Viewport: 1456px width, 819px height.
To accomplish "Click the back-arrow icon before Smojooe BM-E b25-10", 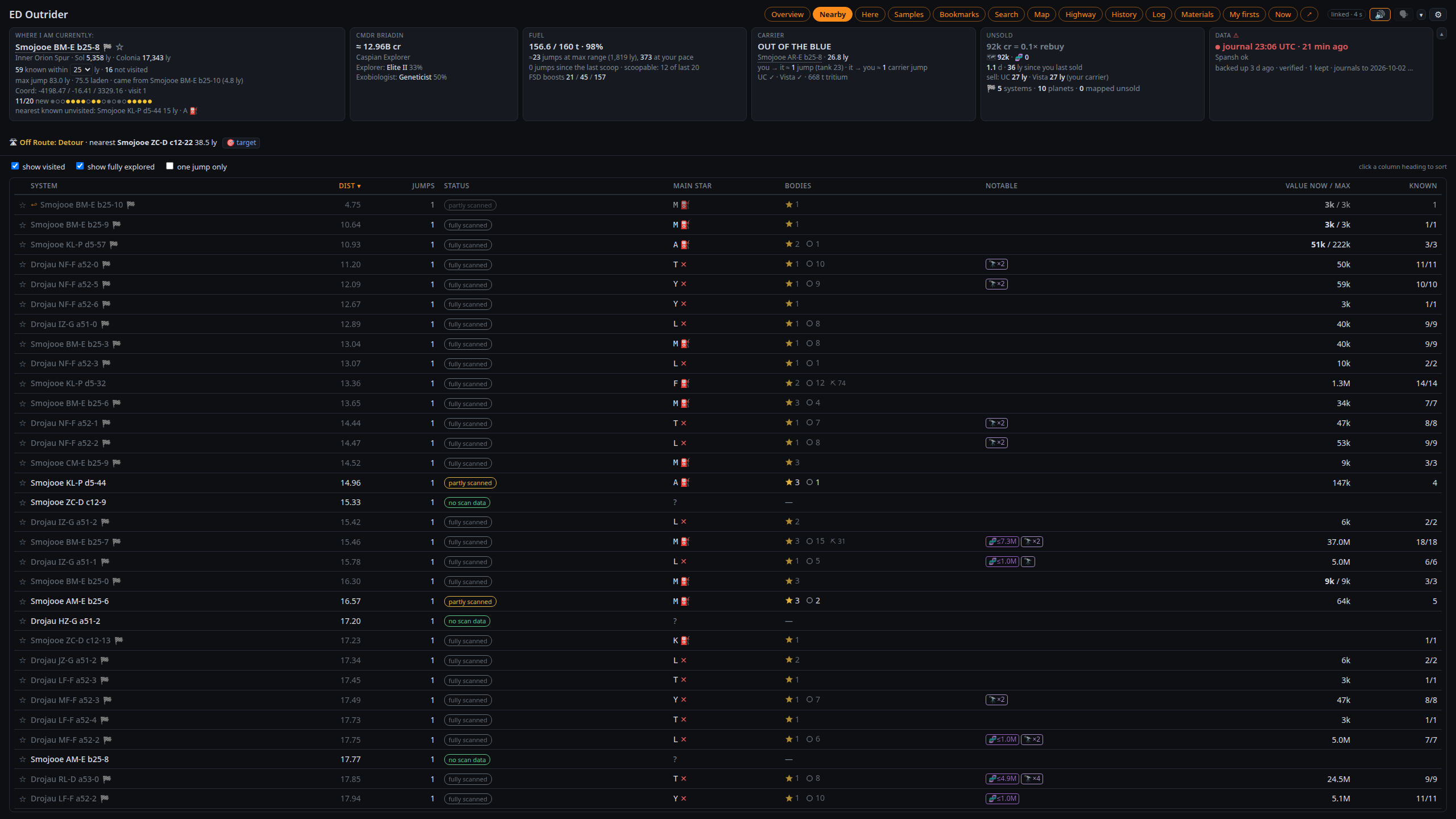I will pos(34,205).
